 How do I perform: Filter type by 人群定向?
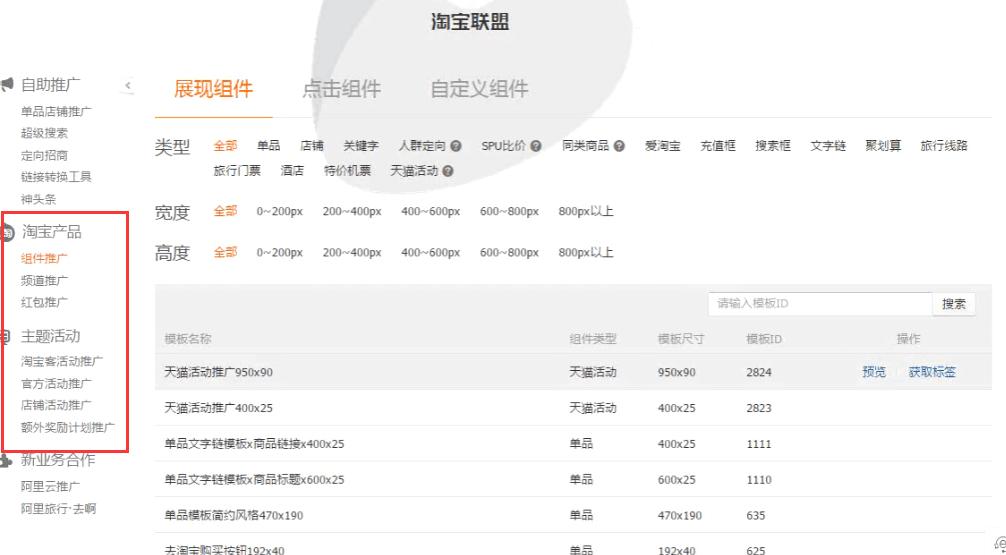[x=422, y=146]
